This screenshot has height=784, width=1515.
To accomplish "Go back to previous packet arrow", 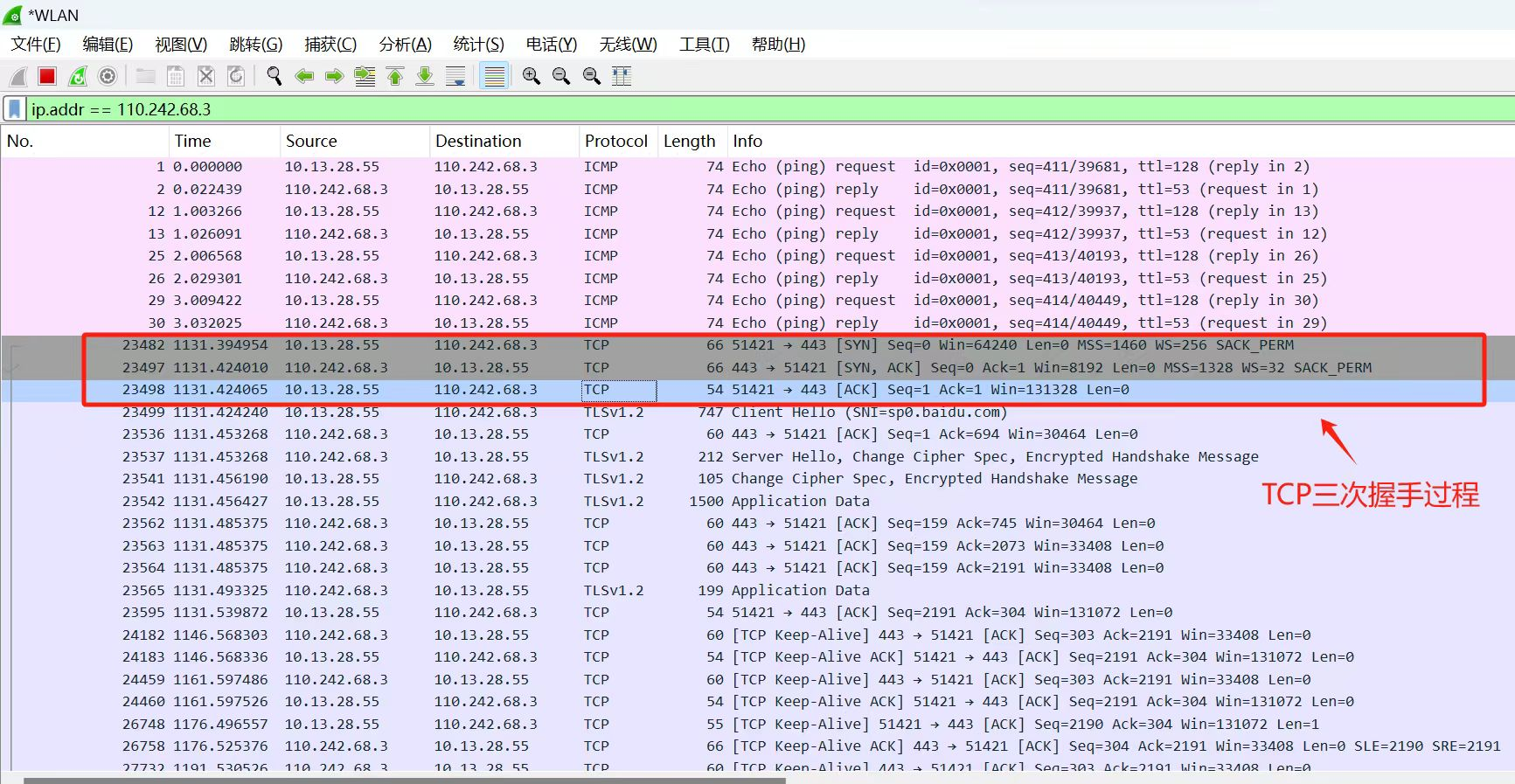I will point(304,77).
